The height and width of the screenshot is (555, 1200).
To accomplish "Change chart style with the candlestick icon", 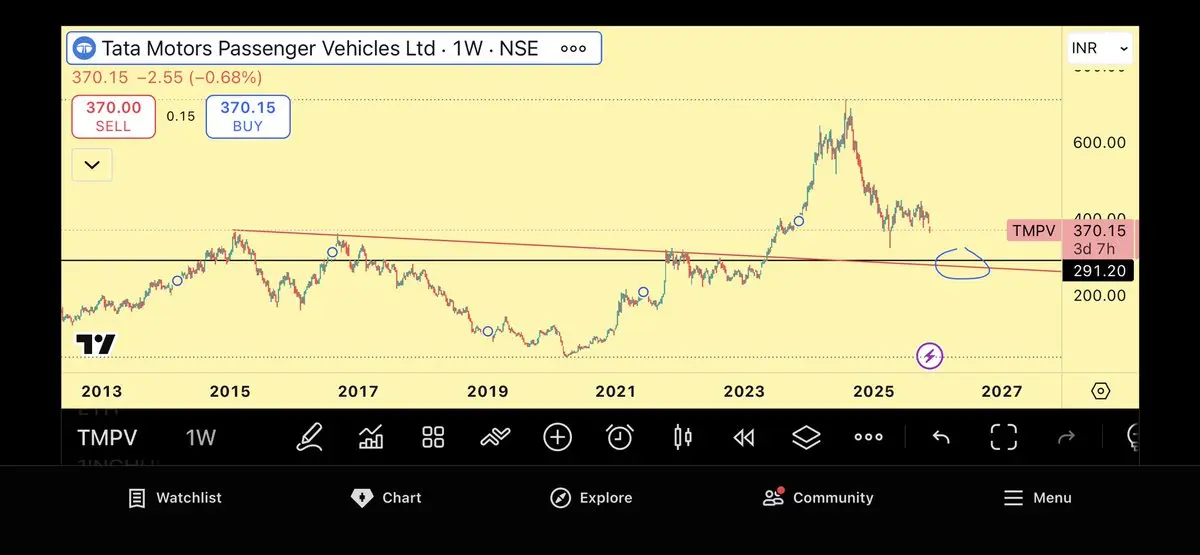I will (x=683, y=437).
